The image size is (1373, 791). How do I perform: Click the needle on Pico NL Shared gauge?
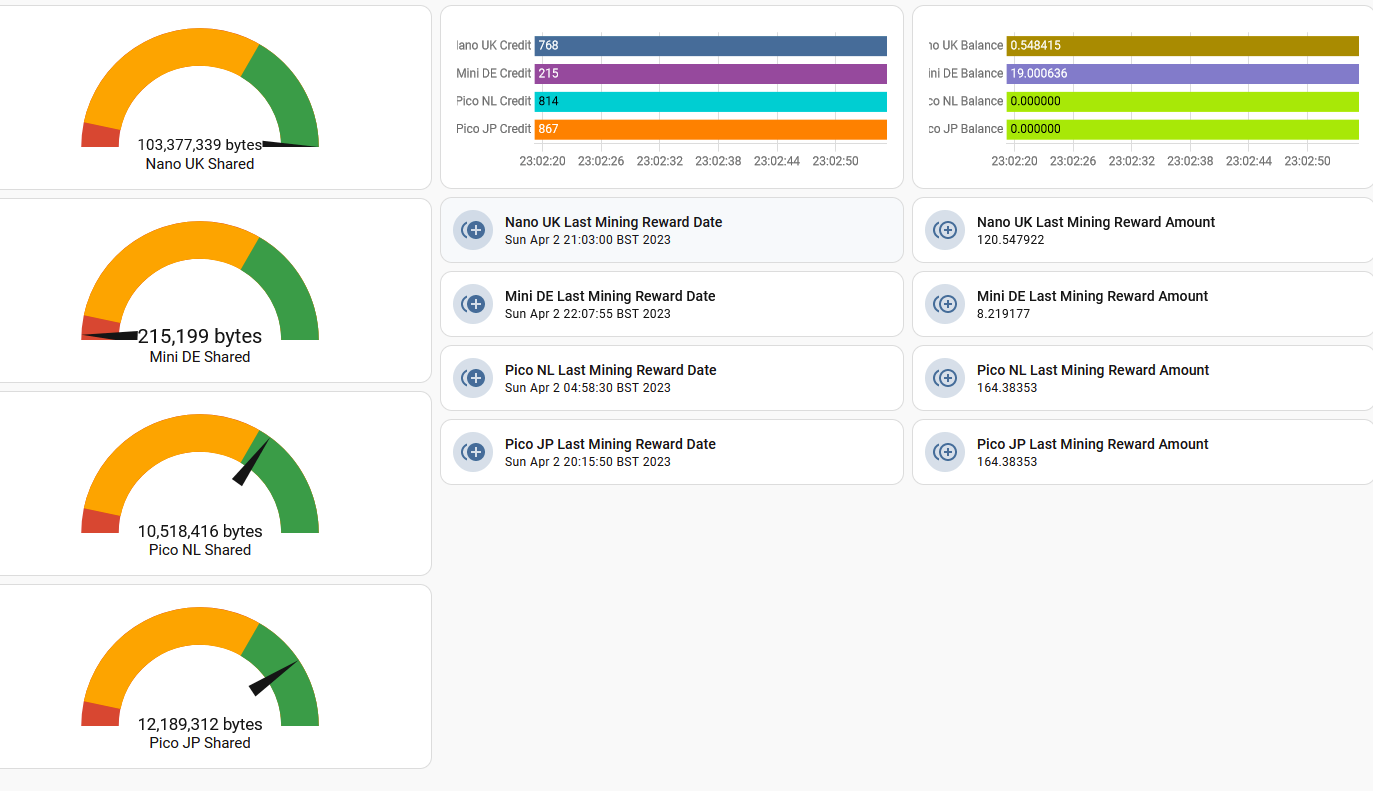(252, 461)
